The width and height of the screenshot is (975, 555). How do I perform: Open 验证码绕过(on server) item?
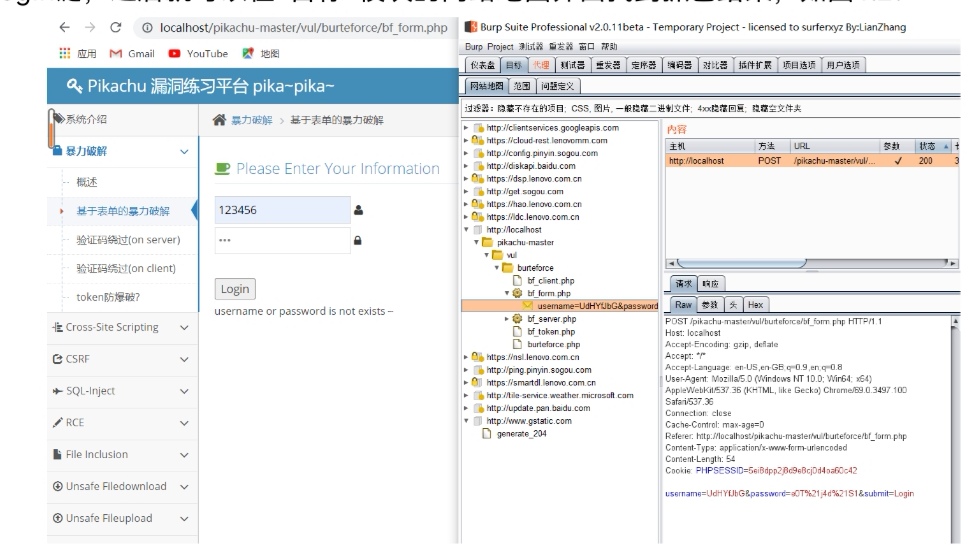coord(128,240)
